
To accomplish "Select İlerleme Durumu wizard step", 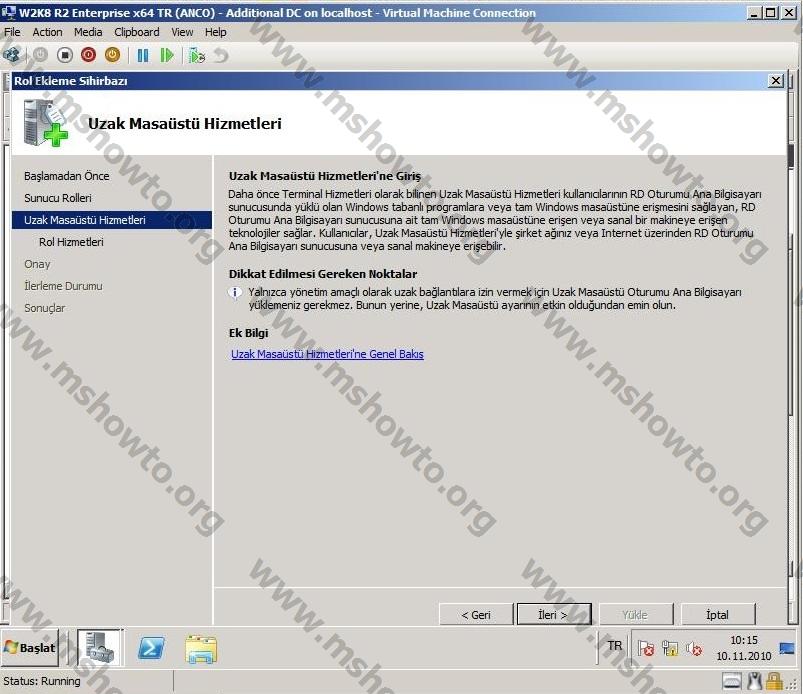I will click(64, 286).
